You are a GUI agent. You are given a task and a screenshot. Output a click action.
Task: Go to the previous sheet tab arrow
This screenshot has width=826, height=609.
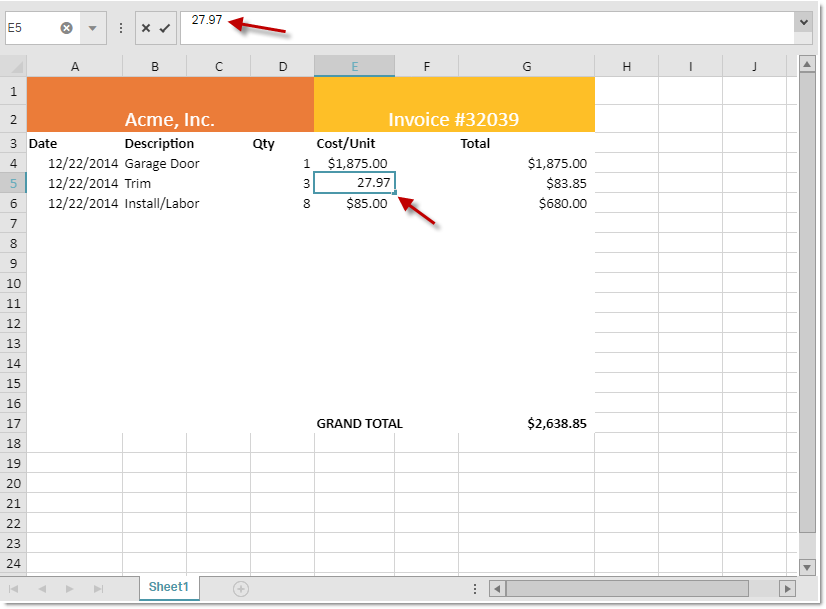pos(42,589)
